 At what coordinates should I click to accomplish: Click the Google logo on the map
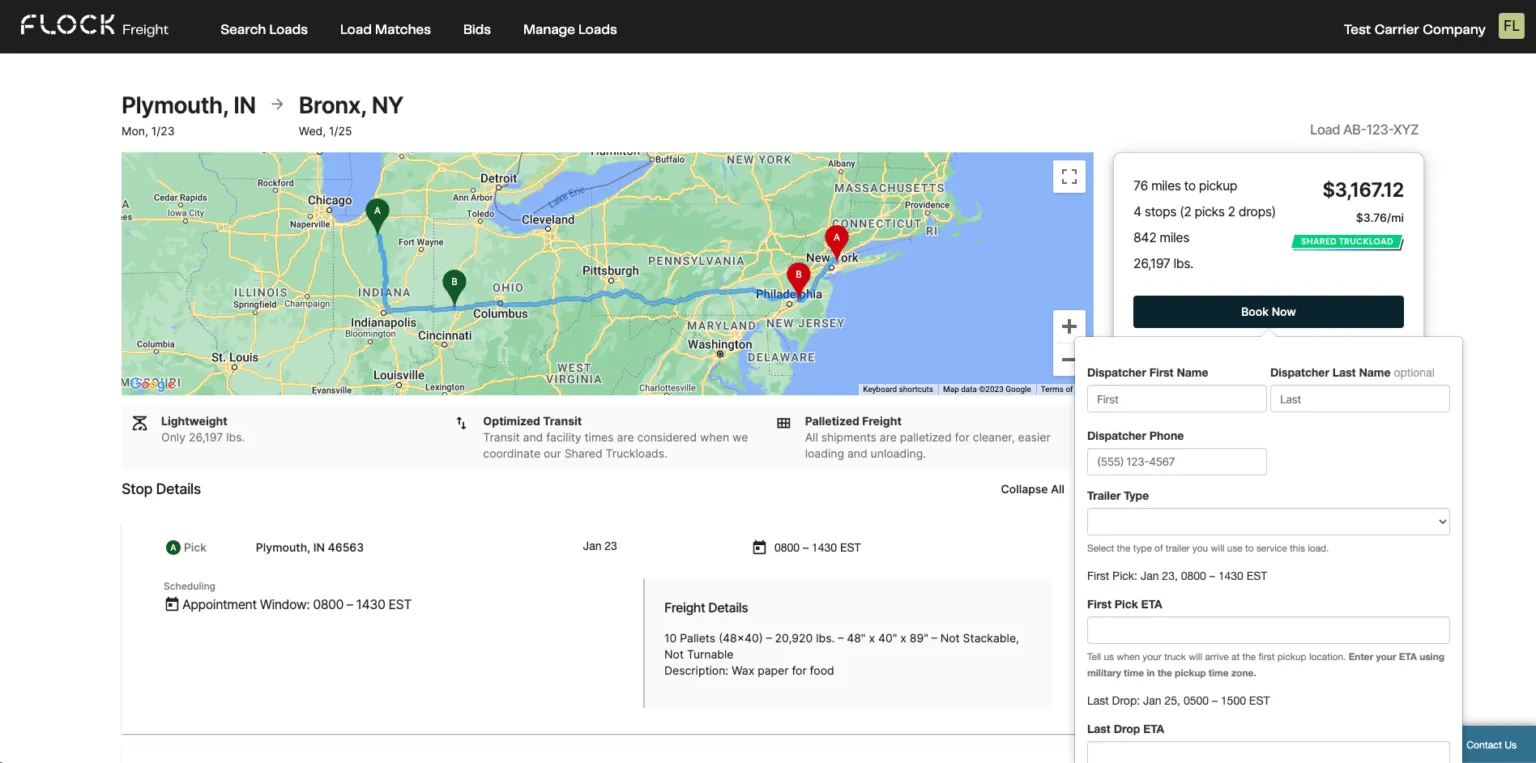coord(153,384)
